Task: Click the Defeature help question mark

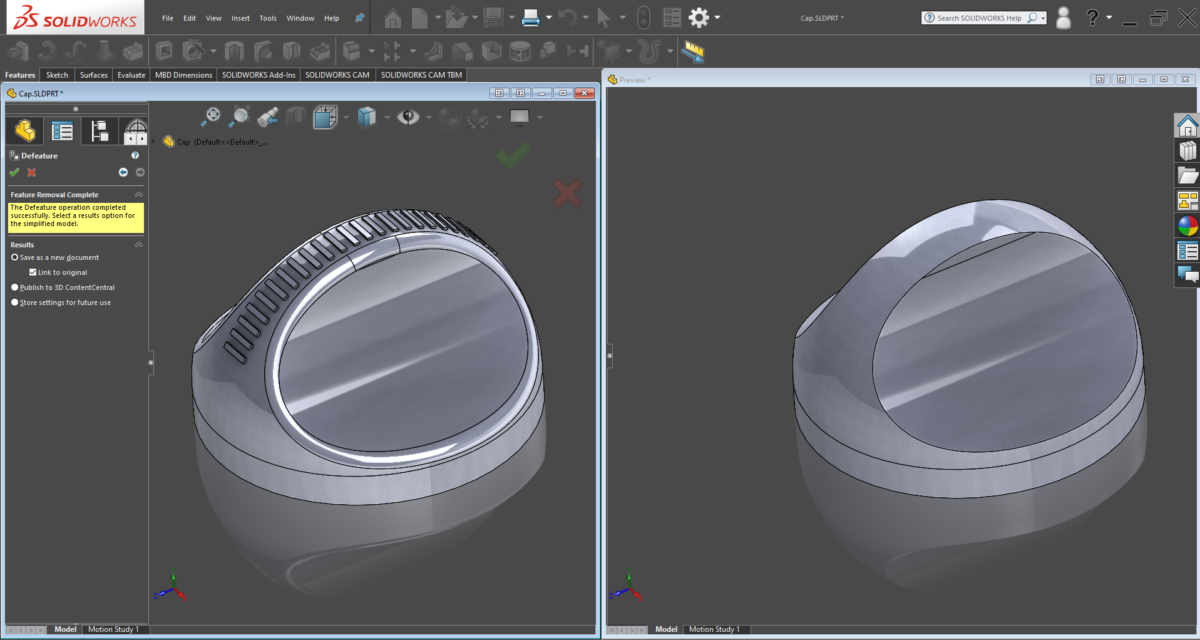Action: (x=135, y=156)
